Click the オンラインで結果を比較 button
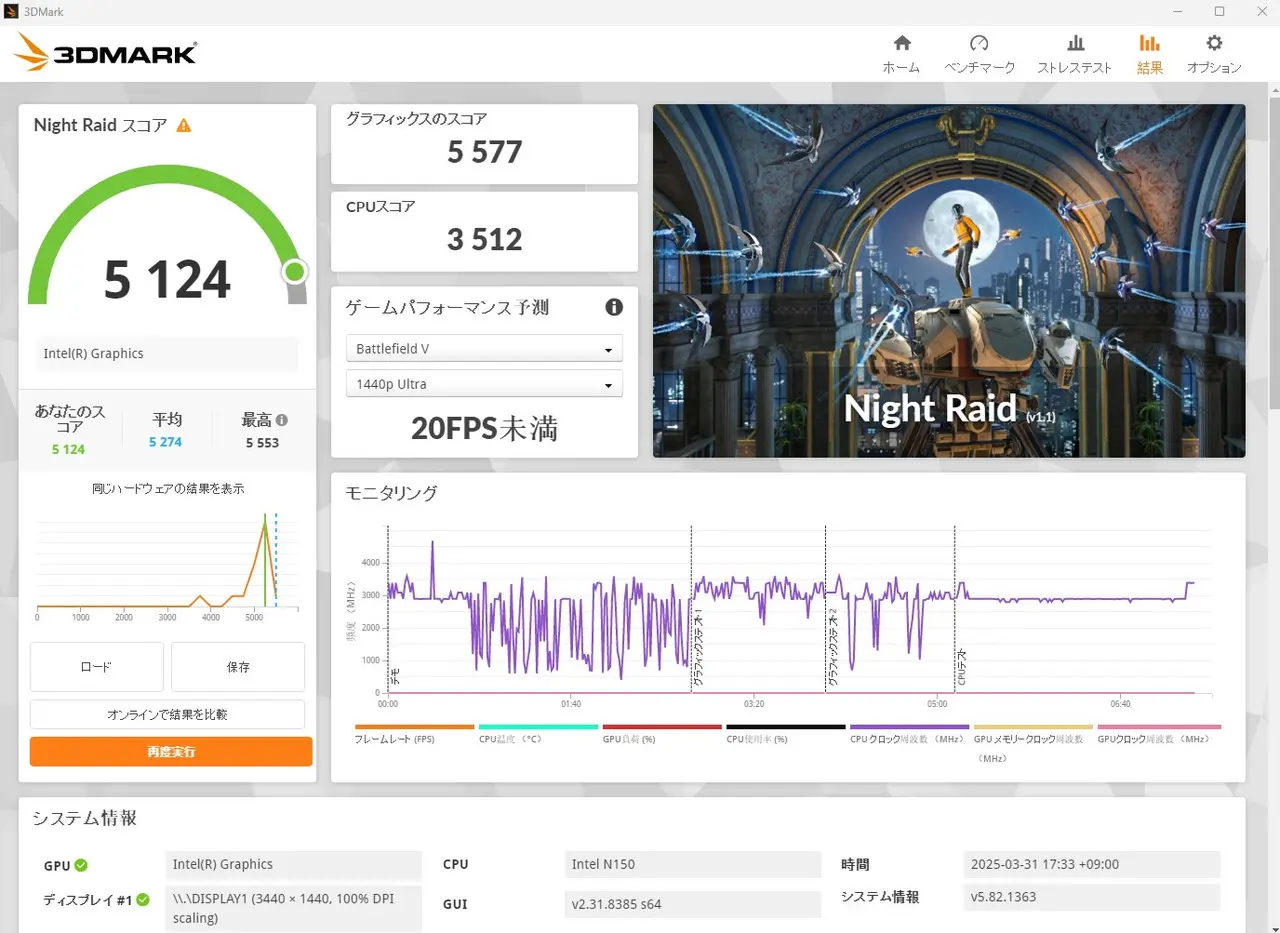This screenshot has height=933, width=1280. click(x=167, y=714)
